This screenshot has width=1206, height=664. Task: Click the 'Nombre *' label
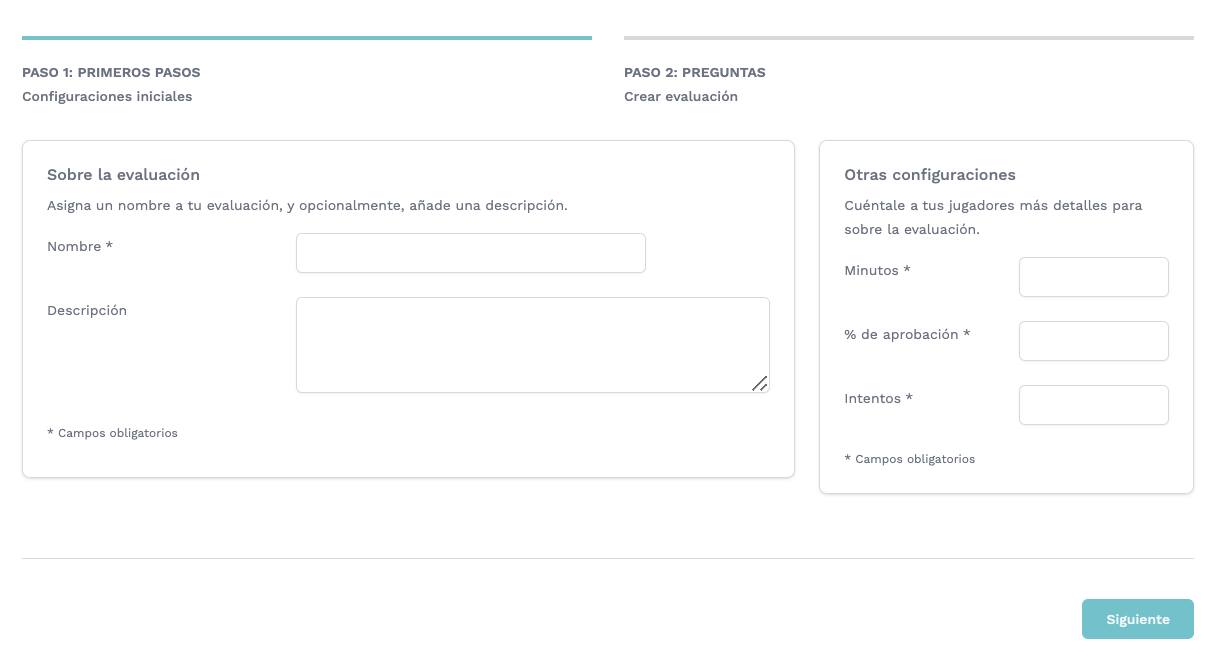point(79,247)
